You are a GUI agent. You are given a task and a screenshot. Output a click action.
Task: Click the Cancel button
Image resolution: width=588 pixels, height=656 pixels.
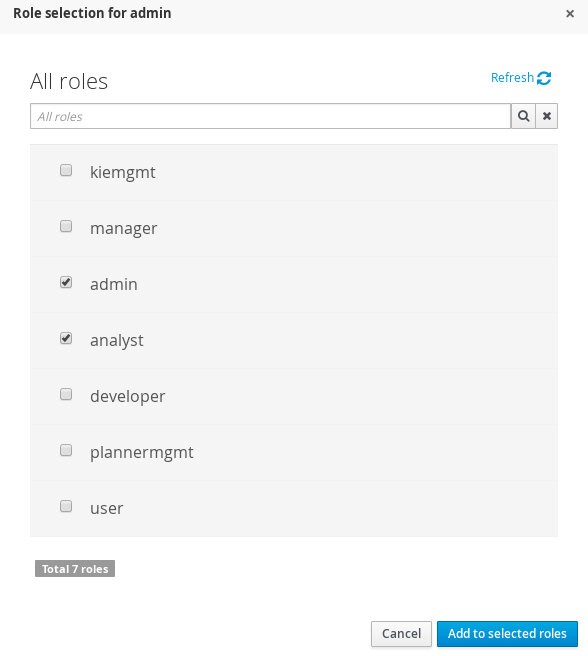tap(401, 633)
